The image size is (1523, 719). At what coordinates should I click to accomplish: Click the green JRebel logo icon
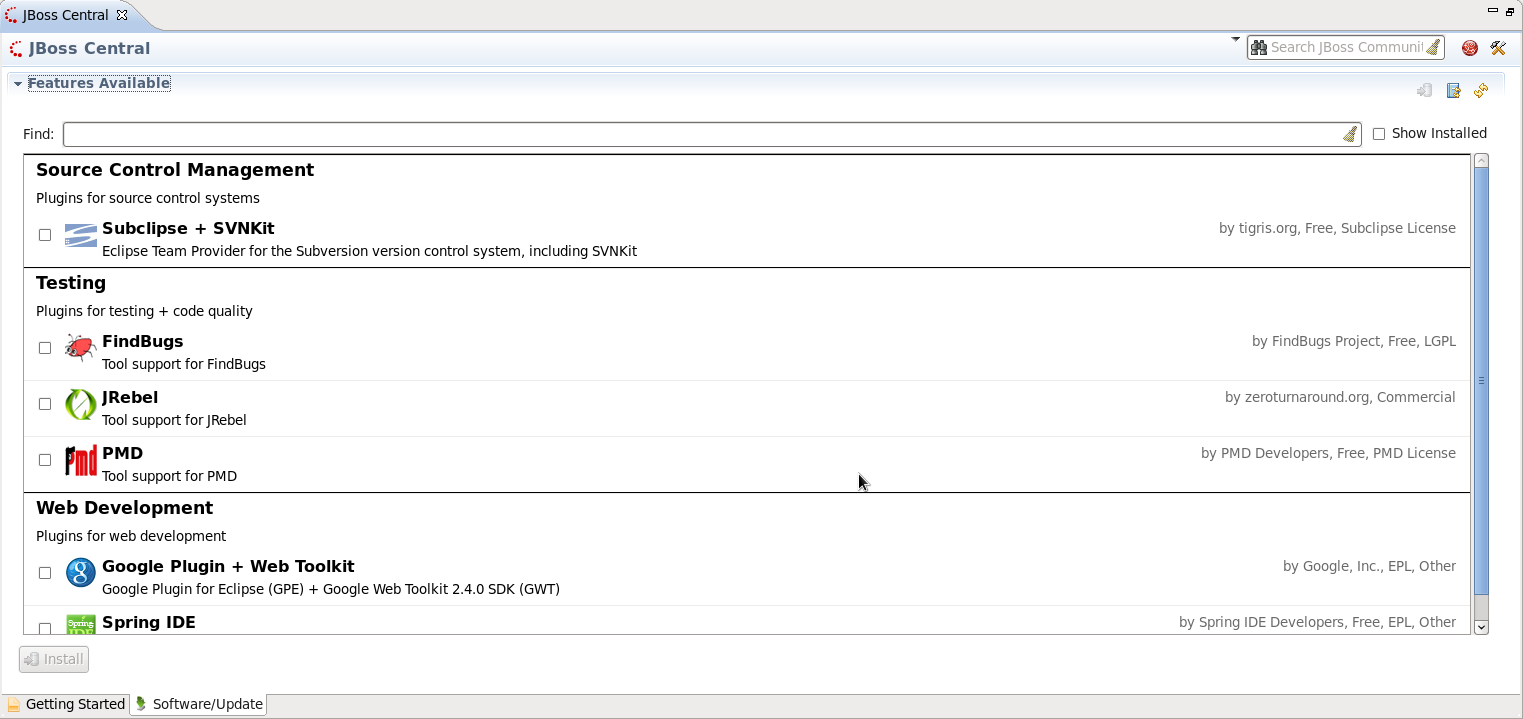tap(81, 404)
